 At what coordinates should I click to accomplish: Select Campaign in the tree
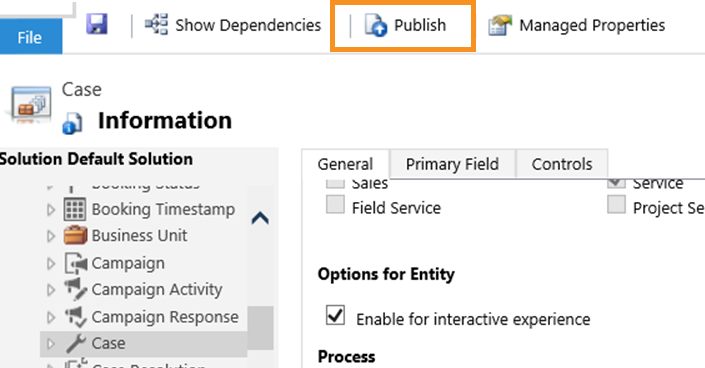click(128, 264)
